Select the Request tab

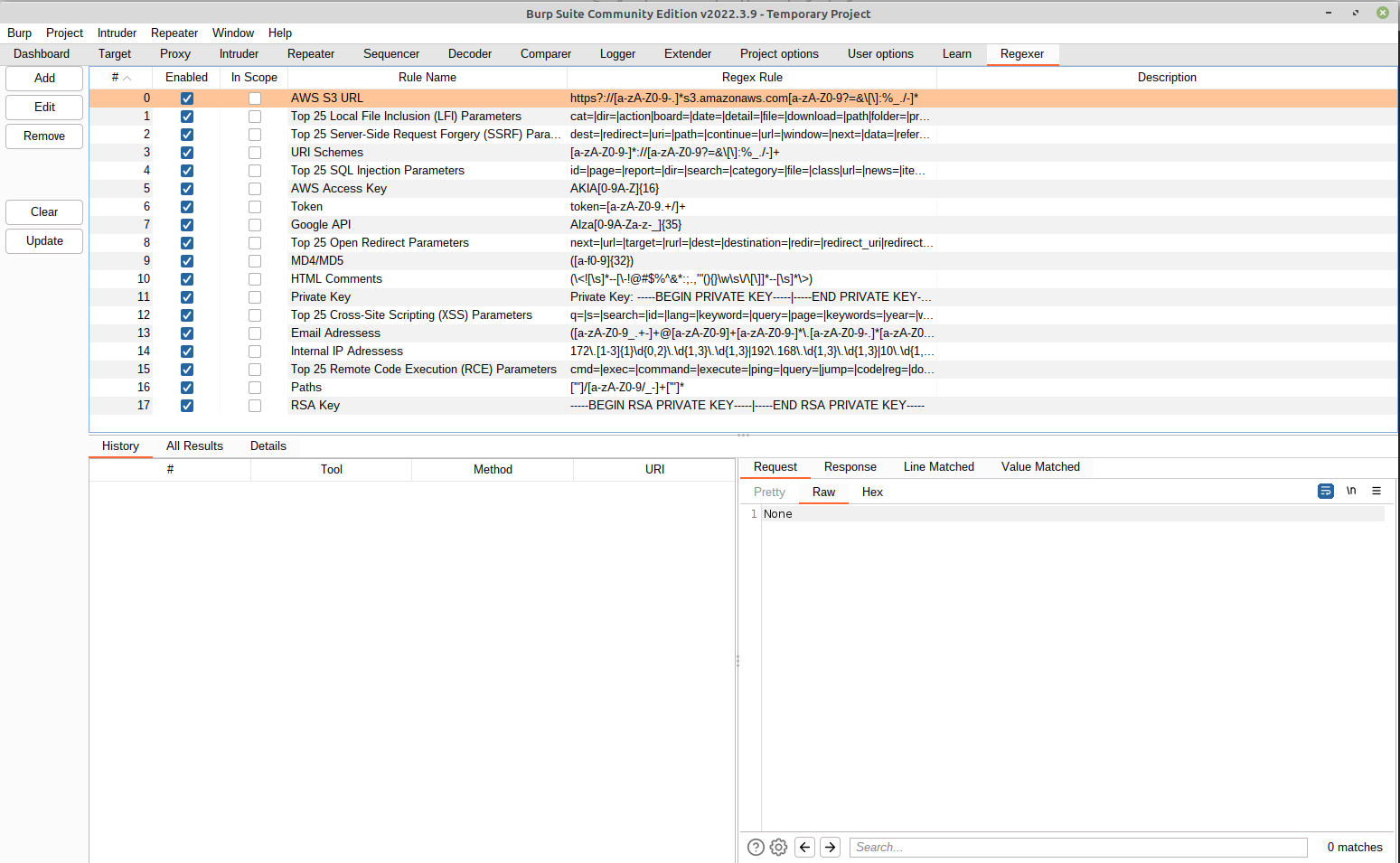tap(775, 467)
